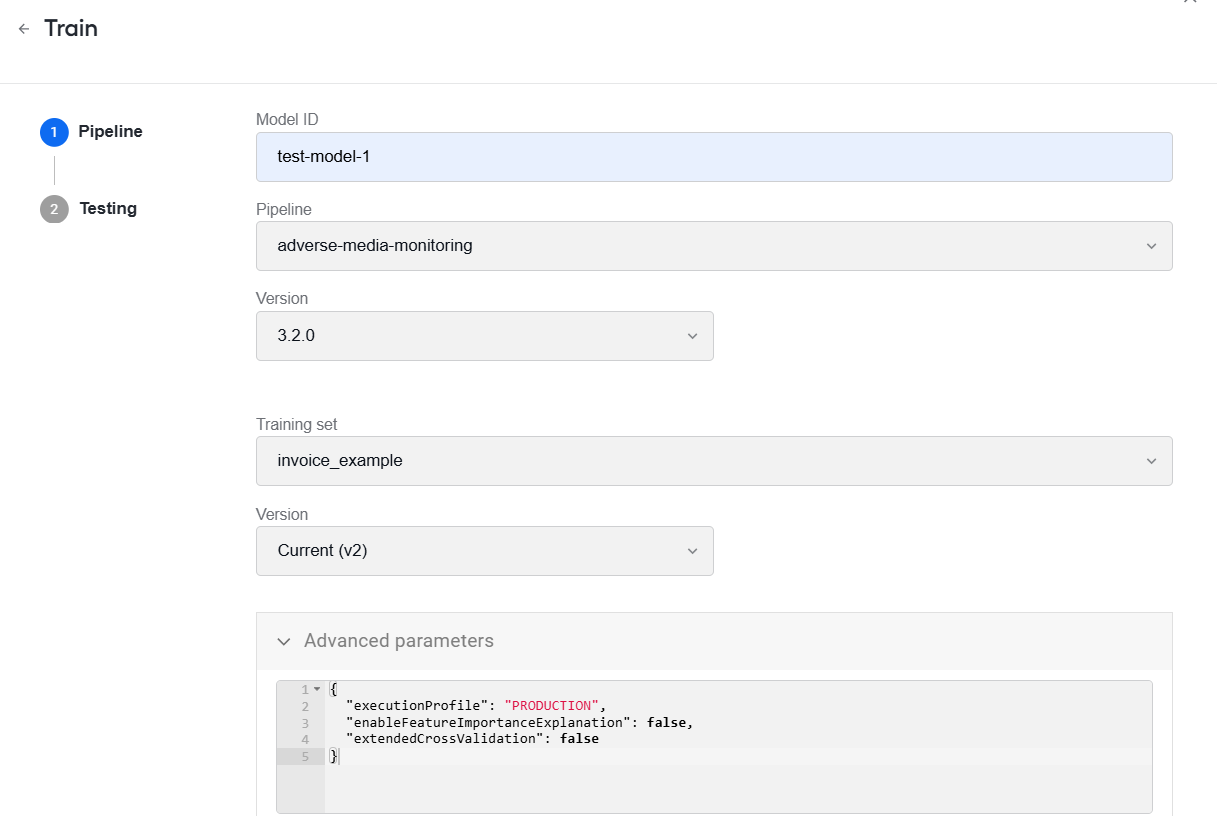This screenshot has height=816, width=1217.
Task: Click the Advanced parameters header text
Action: tap(399, 641)
